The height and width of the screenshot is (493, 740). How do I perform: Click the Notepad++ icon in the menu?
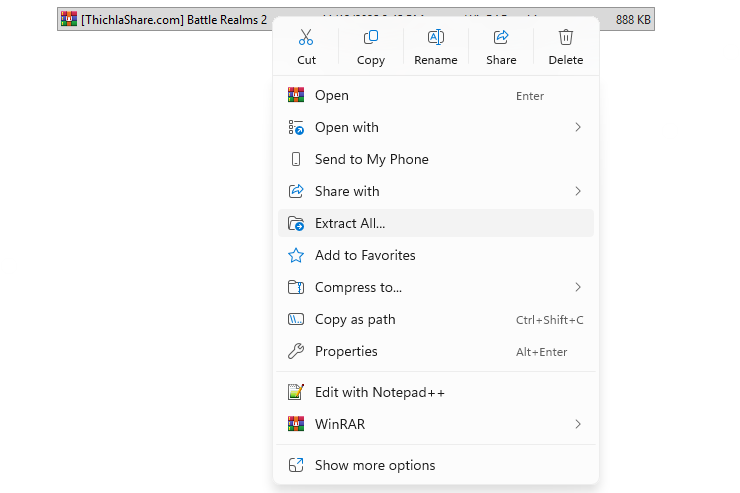click(295, 392)
